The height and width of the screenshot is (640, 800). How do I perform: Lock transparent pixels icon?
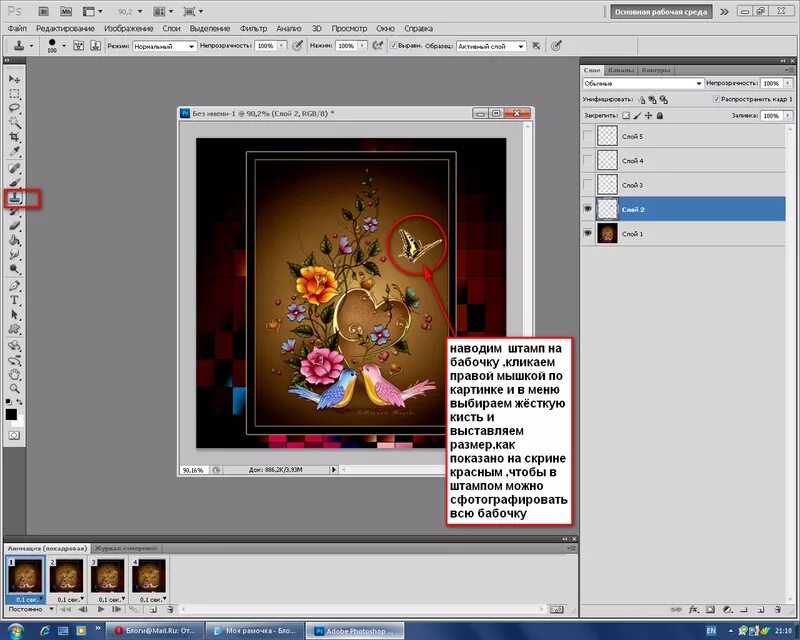point(626,116)
